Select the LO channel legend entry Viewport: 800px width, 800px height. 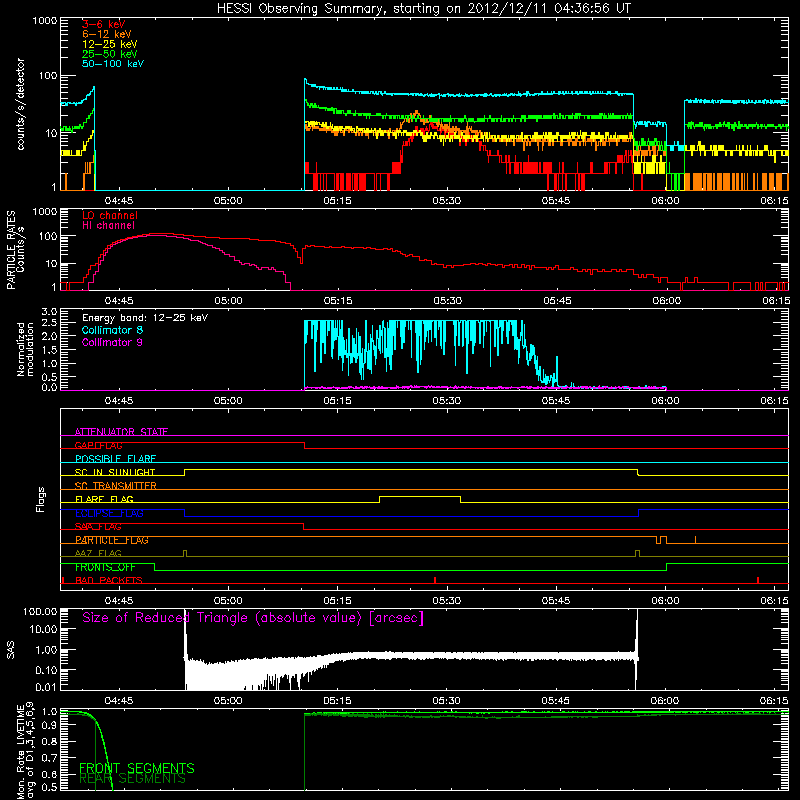pos(110,215)
